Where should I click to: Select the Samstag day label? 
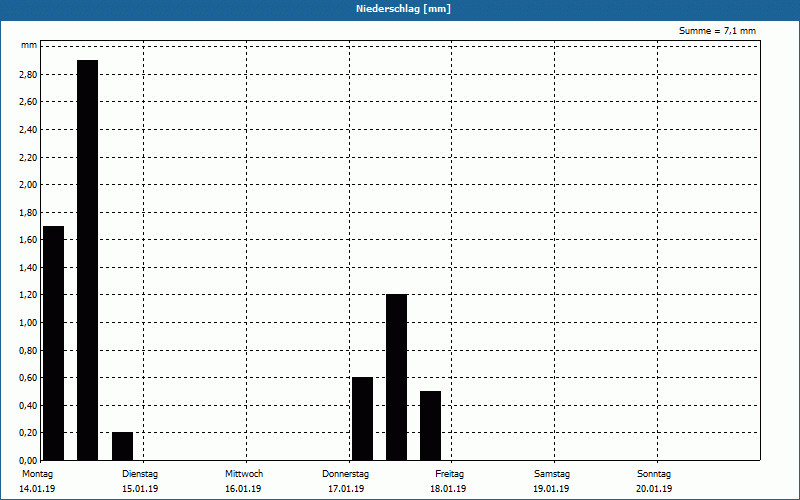552,474
